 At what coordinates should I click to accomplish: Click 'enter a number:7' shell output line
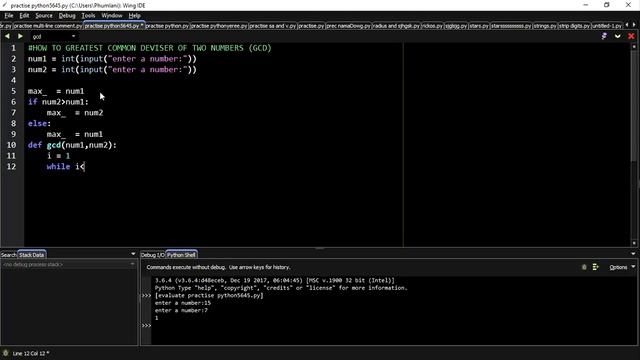point(181,310)
